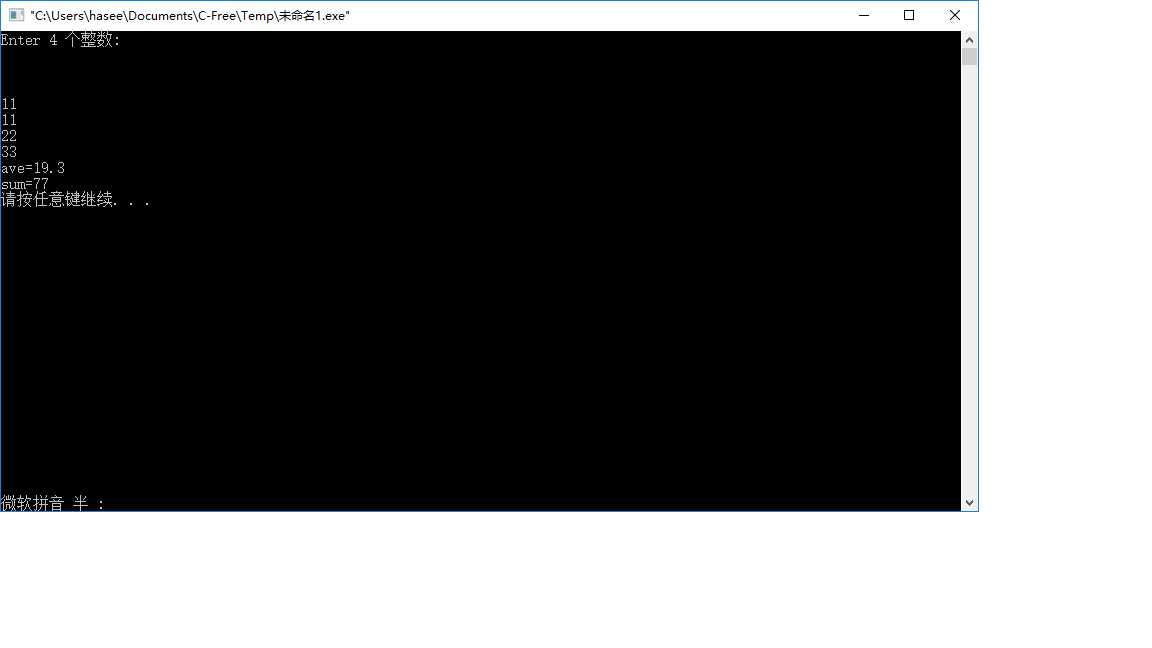
Task: Click the vertical scrollbar thumb
Action: (969, 57)
